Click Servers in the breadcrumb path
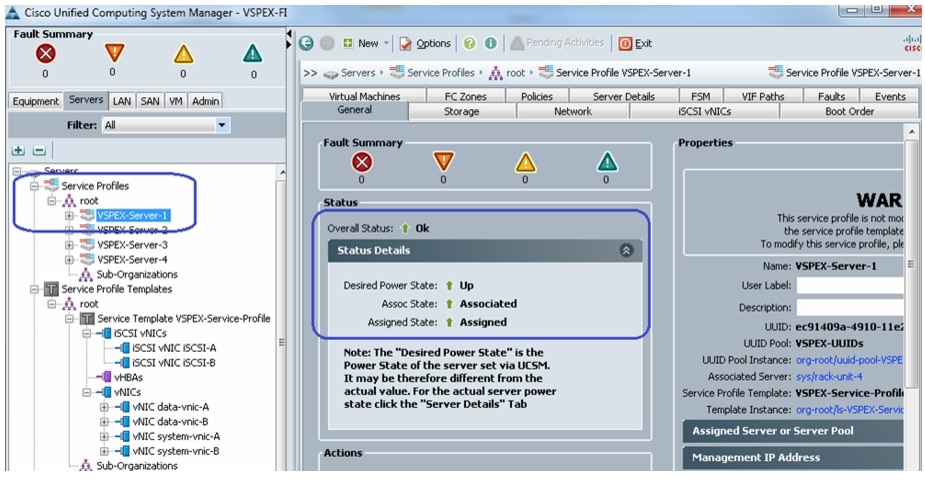 [357, 73]
